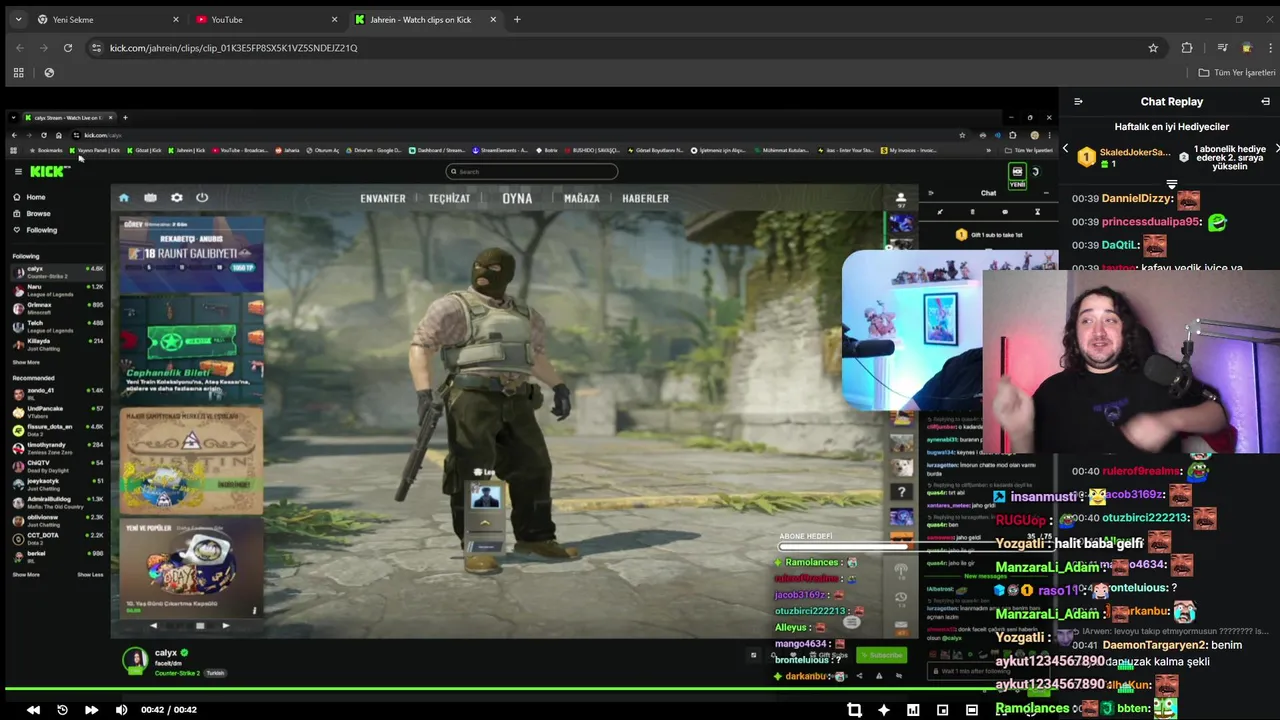The height and width of the screenshot is (720, 1280).
Task: Click the replay circular-arrow icon in player
Action: [x=62, y=710]
